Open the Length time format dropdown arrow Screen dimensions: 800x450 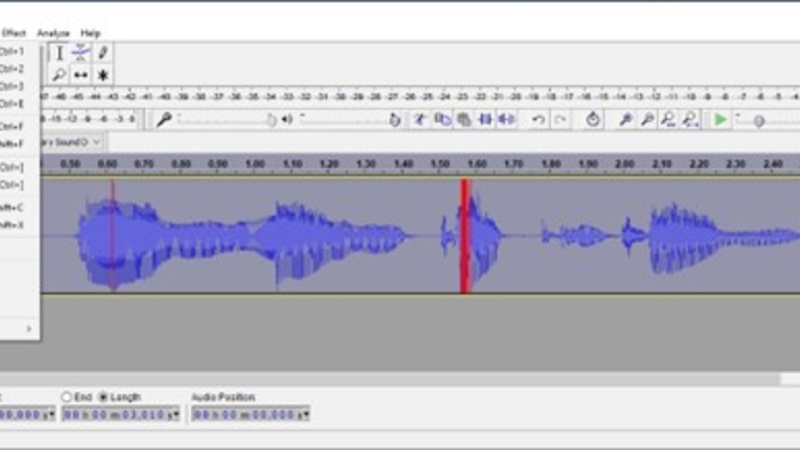click(176, 414)
